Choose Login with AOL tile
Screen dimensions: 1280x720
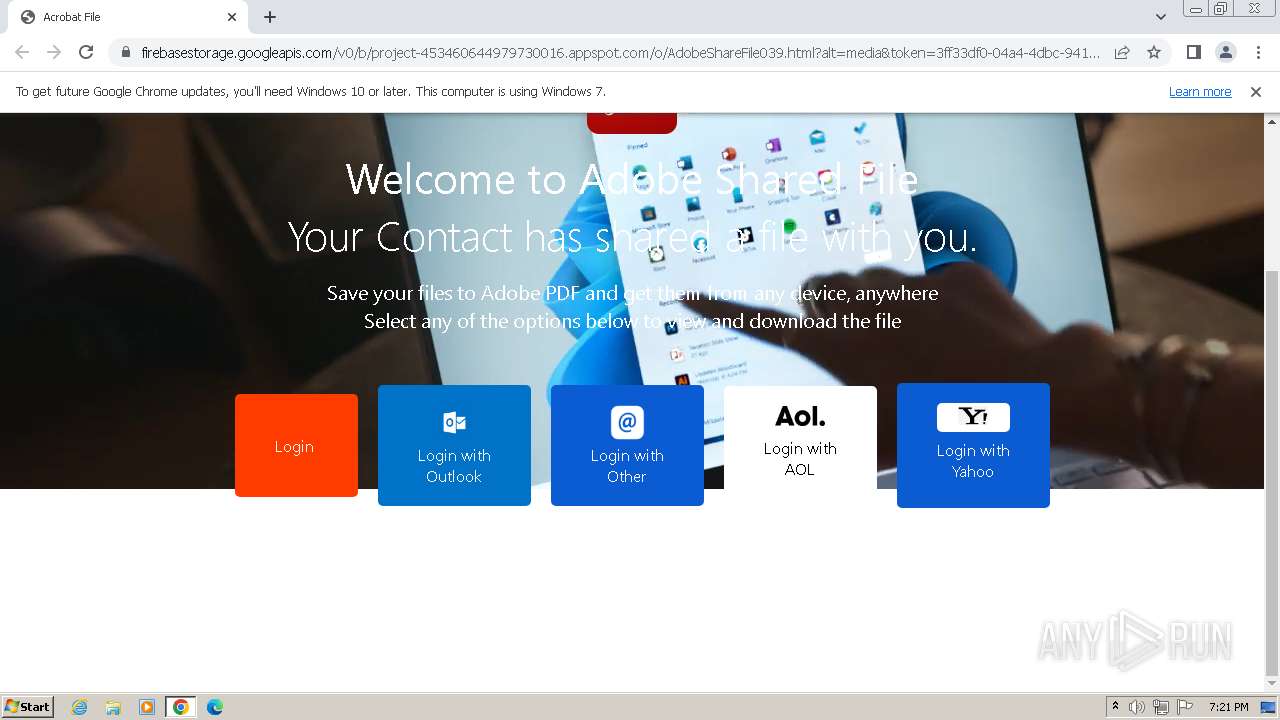(x=800, y=438)
